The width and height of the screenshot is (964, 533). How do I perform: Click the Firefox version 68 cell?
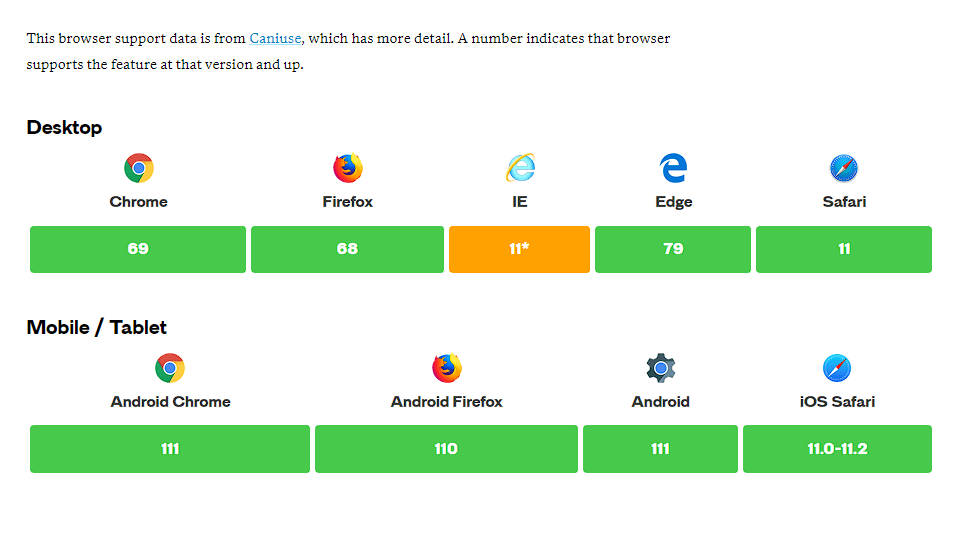click(x=347, y=249)
